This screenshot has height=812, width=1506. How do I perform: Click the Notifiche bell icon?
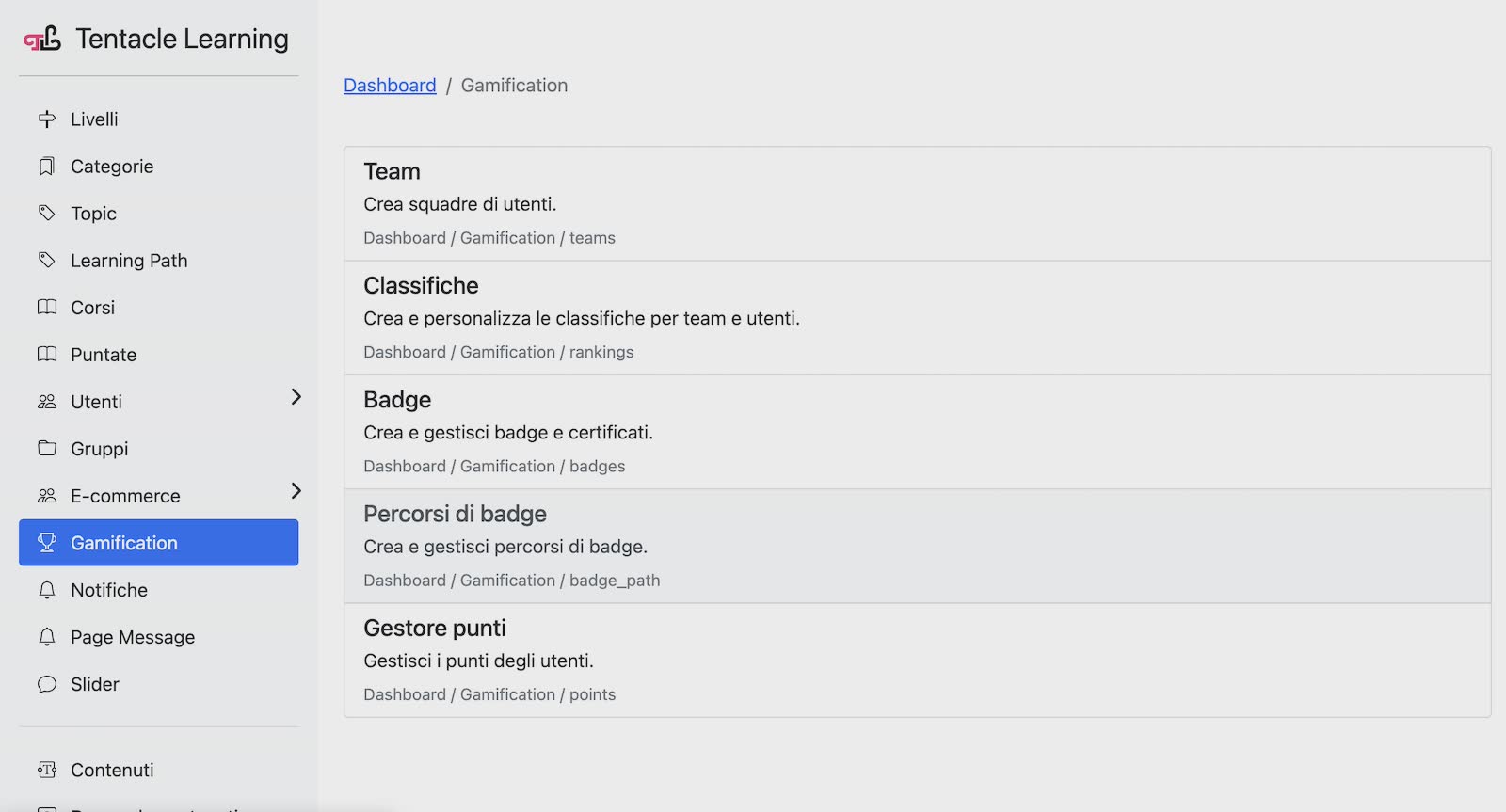coord(47,590)
